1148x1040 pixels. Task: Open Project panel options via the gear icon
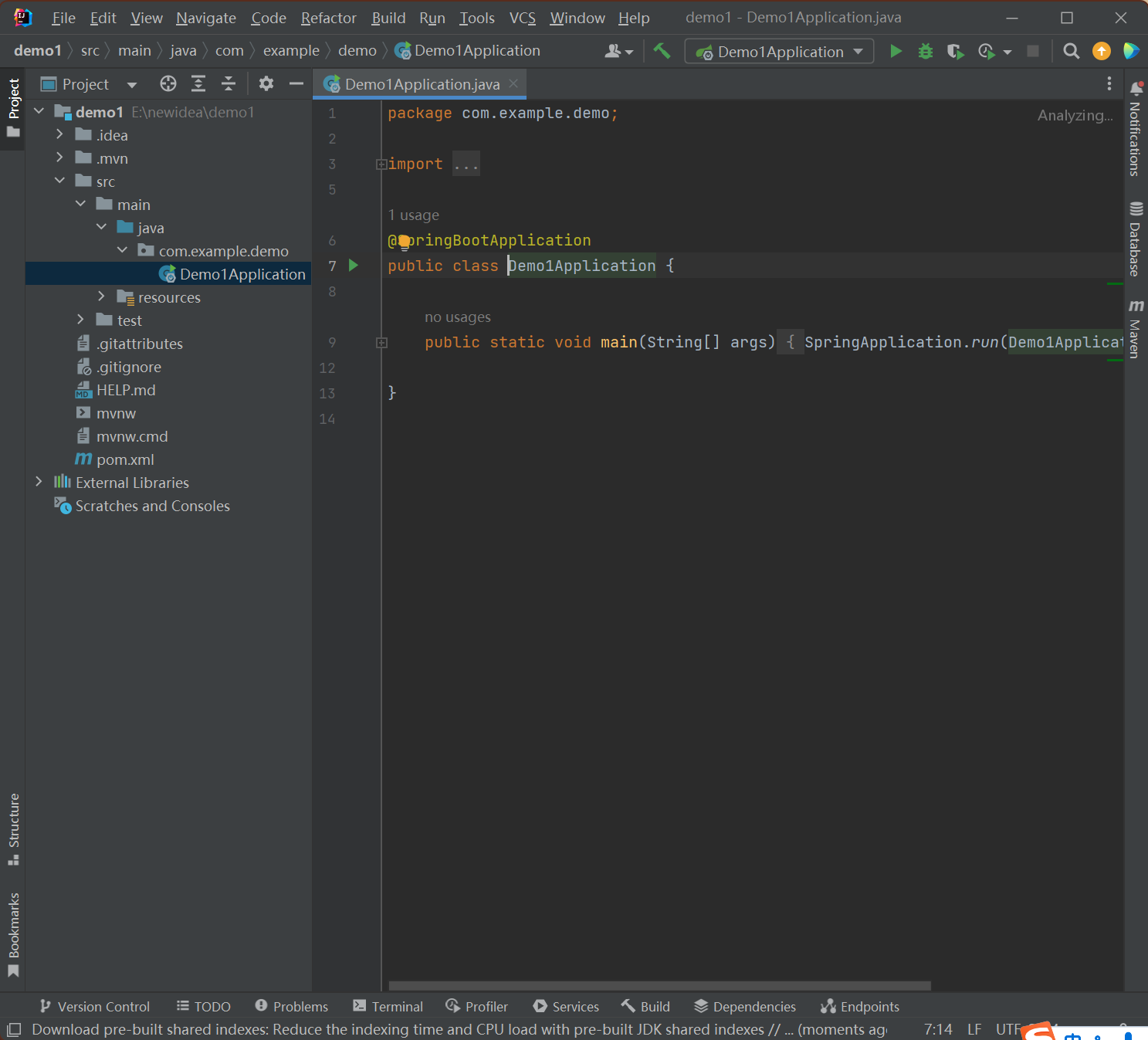click(x=266, y=83)
